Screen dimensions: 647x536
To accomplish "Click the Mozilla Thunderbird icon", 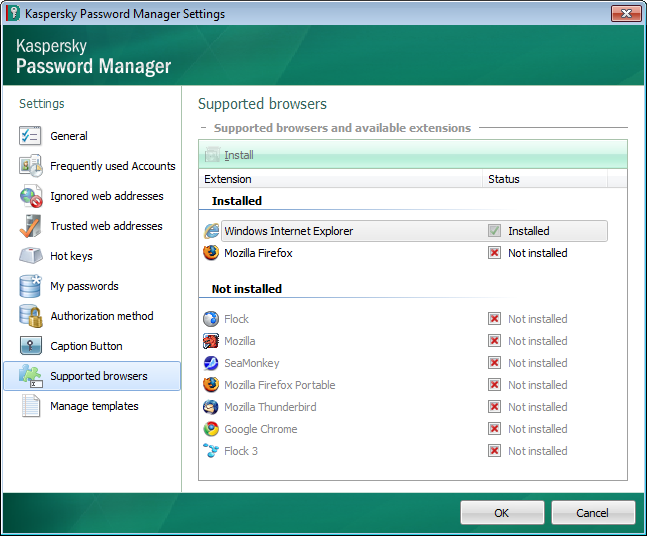I will 211,407.
